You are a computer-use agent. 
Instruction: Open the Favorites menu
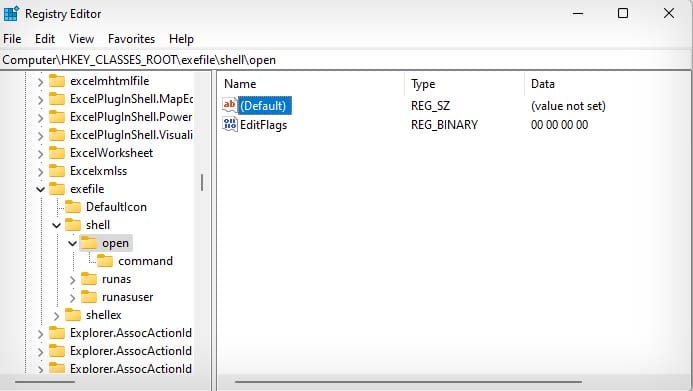point(131,39)
